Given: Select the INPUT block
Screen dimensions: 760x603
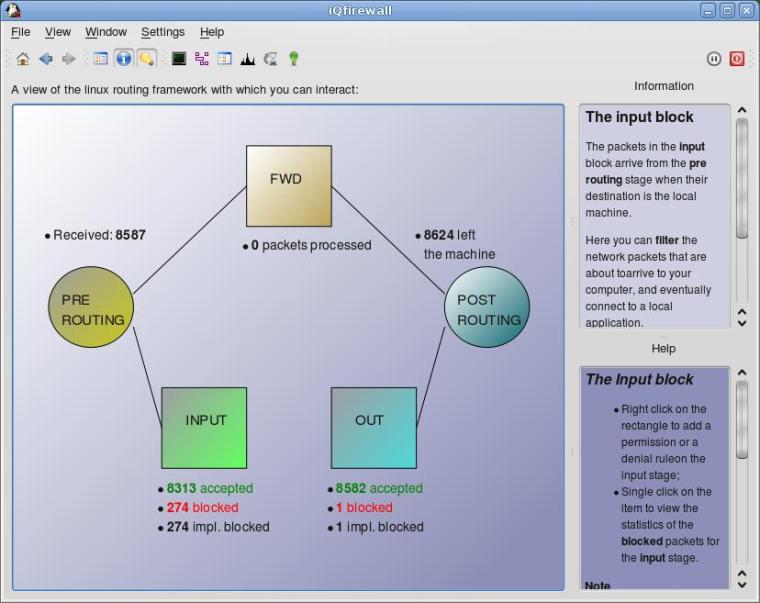Looking at the screenshot, I should click(204, 428).
